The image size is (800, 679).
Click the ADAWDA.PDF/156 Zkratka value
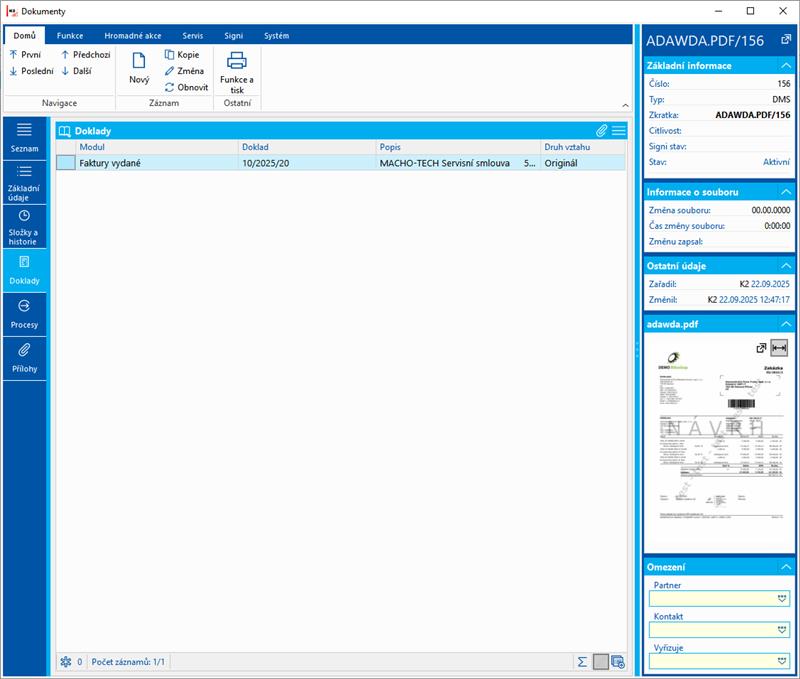(753, 115)
